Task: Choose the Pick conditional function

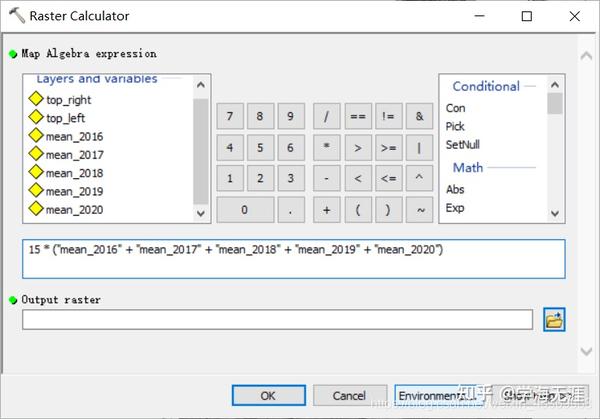Action: [x=455, y=126]
